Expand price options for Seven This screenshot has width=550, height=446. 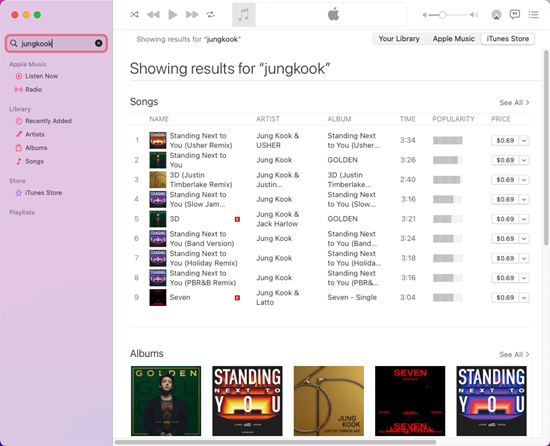pos(524,298)
